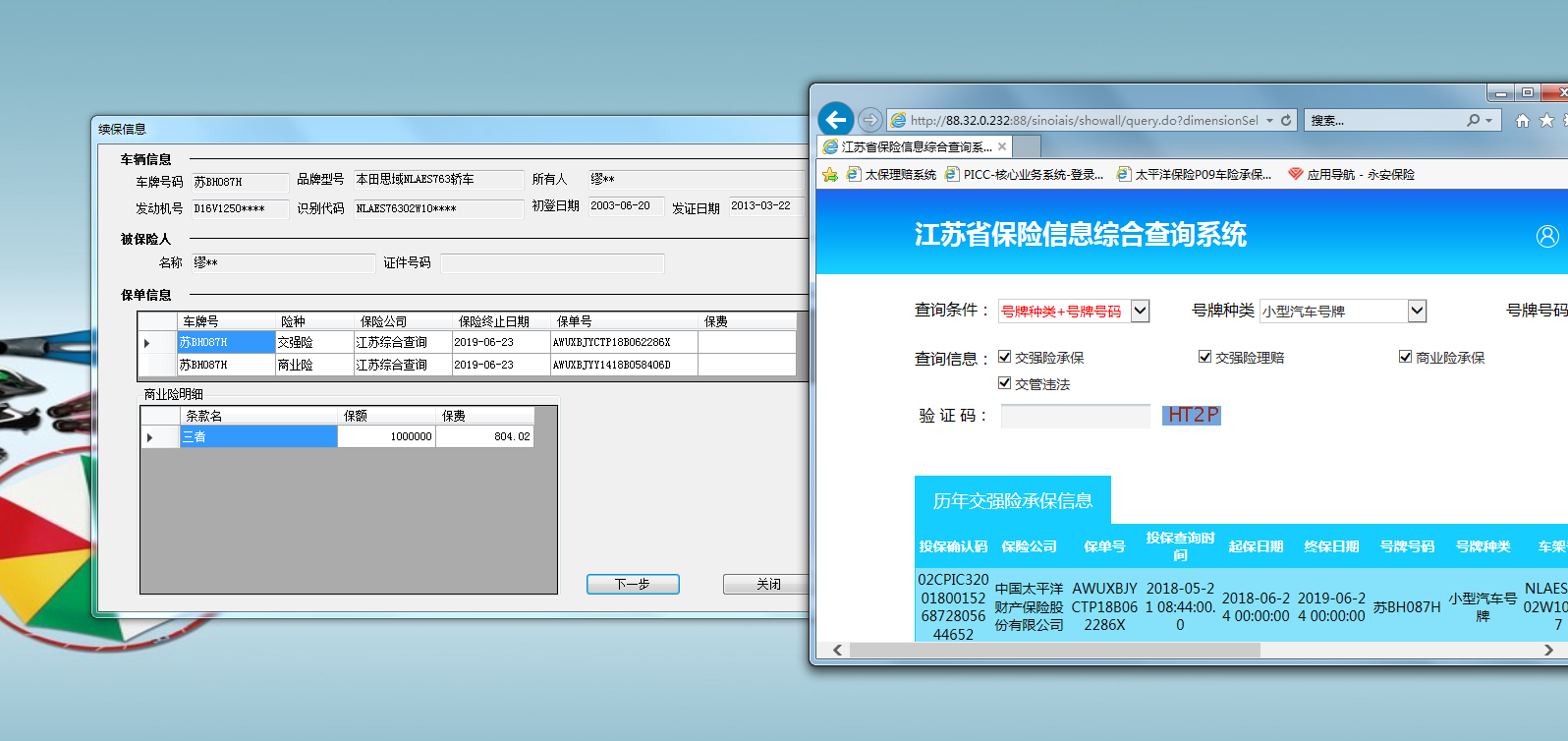Open Favorites with the star icon
This screenshot has height=741, width=1568.
[x=1546, y=120]
